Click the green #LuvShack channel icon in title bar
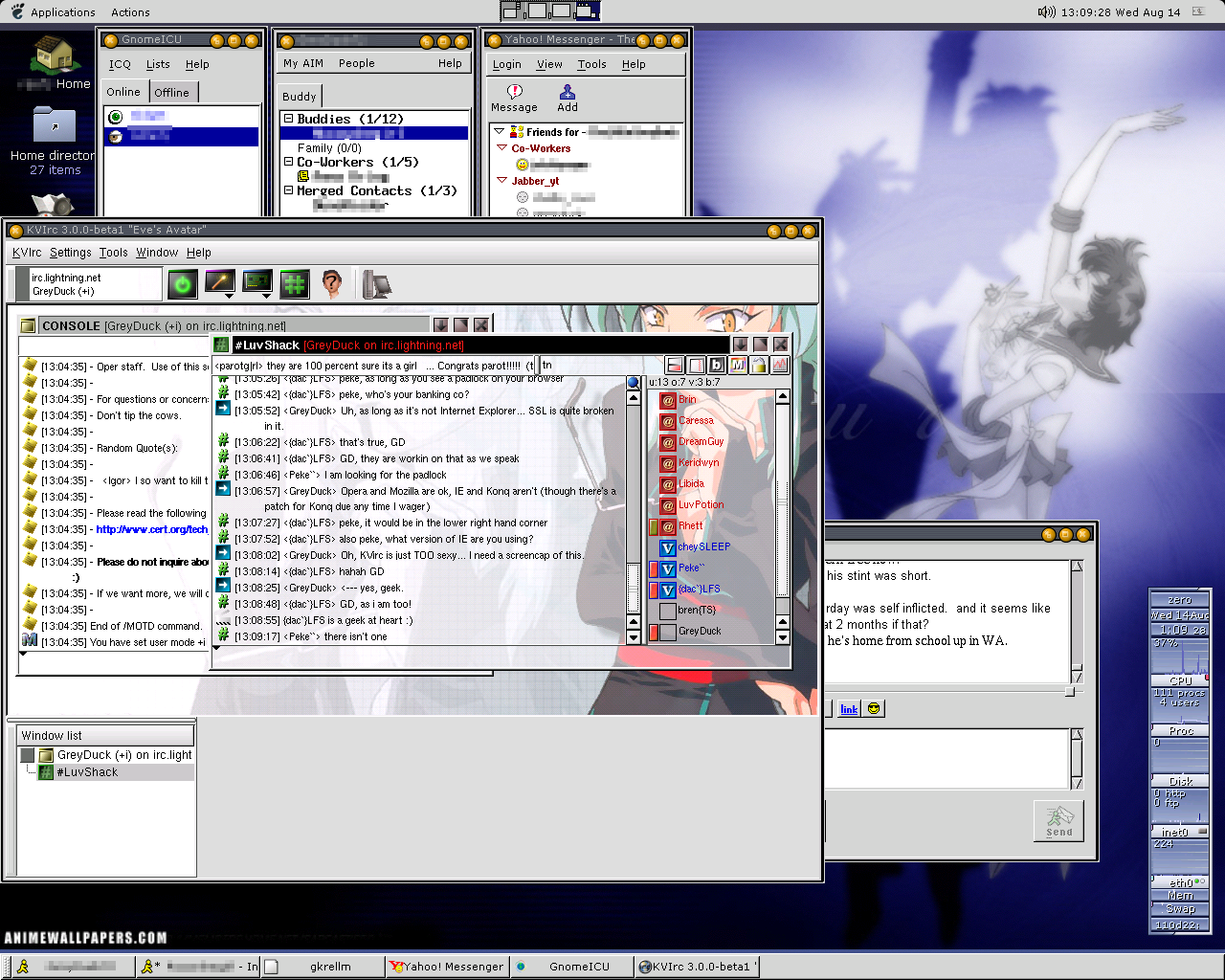This screenshot has width=1225, height=980. pyautogui.click(x=221, y=345)
